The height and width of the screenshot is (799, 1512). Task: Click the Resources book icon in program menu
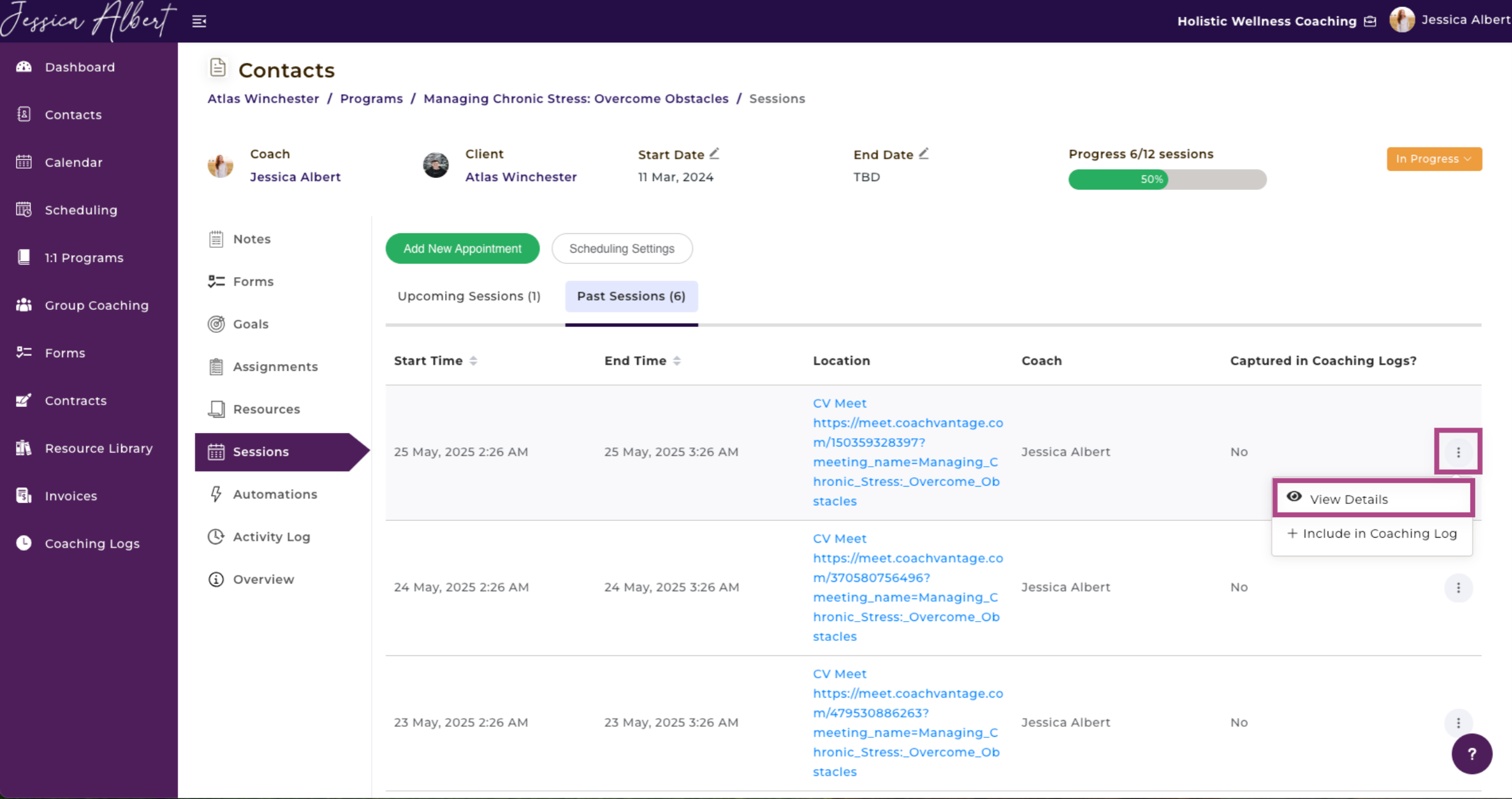tap(216, 409)
